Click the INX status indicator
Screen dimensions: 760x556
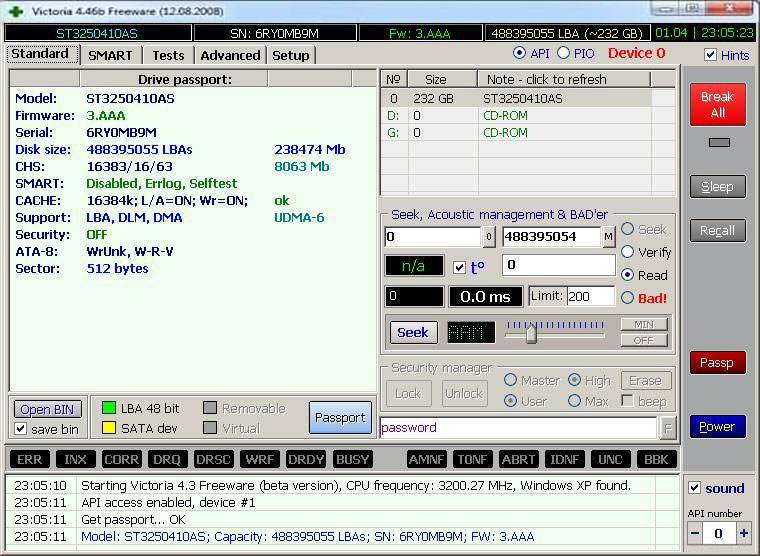pyautogui.click(x=76, y=460)
